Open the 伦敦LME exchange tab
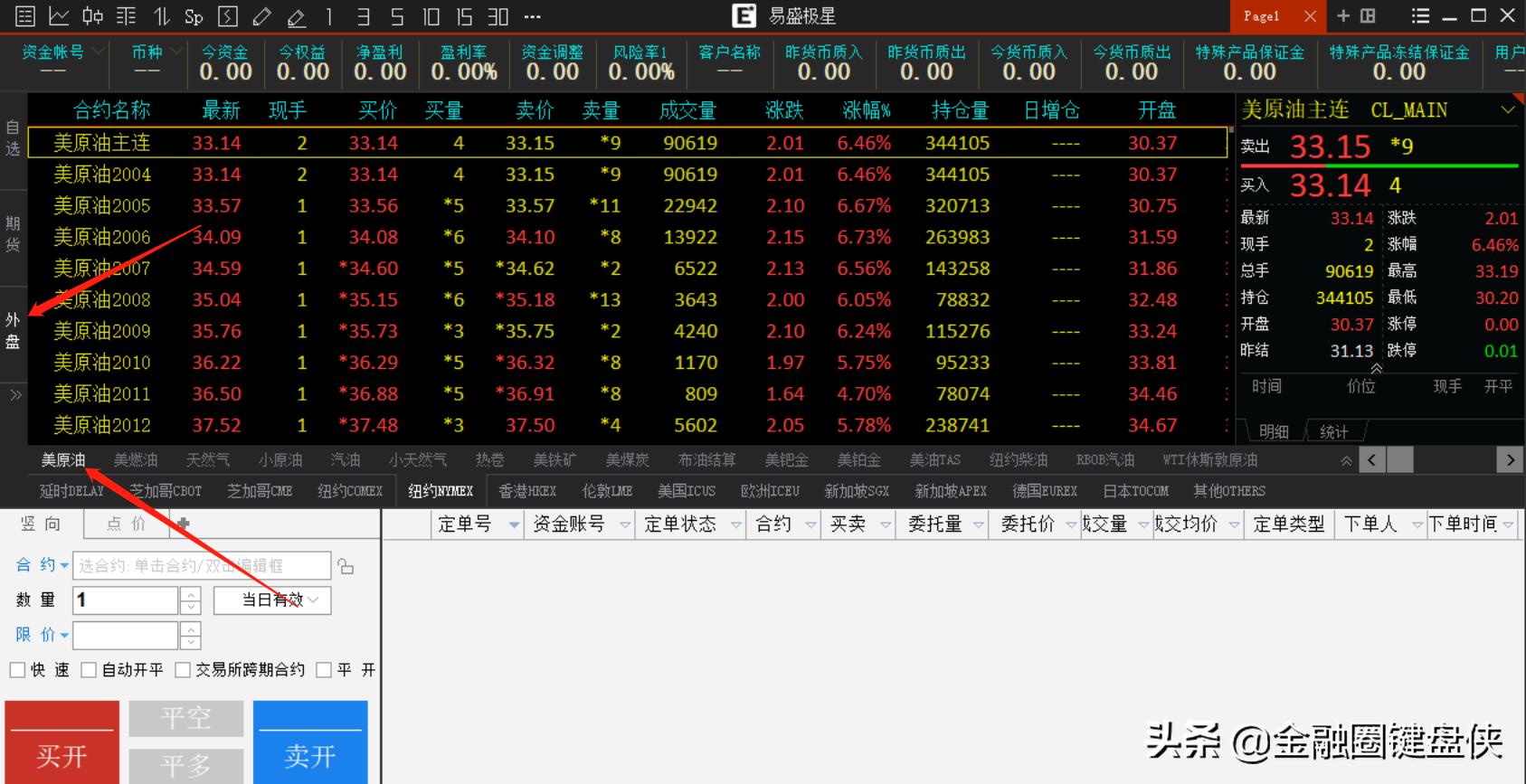This screenshot has width=1526, height=784. click(x=607, y=491)
